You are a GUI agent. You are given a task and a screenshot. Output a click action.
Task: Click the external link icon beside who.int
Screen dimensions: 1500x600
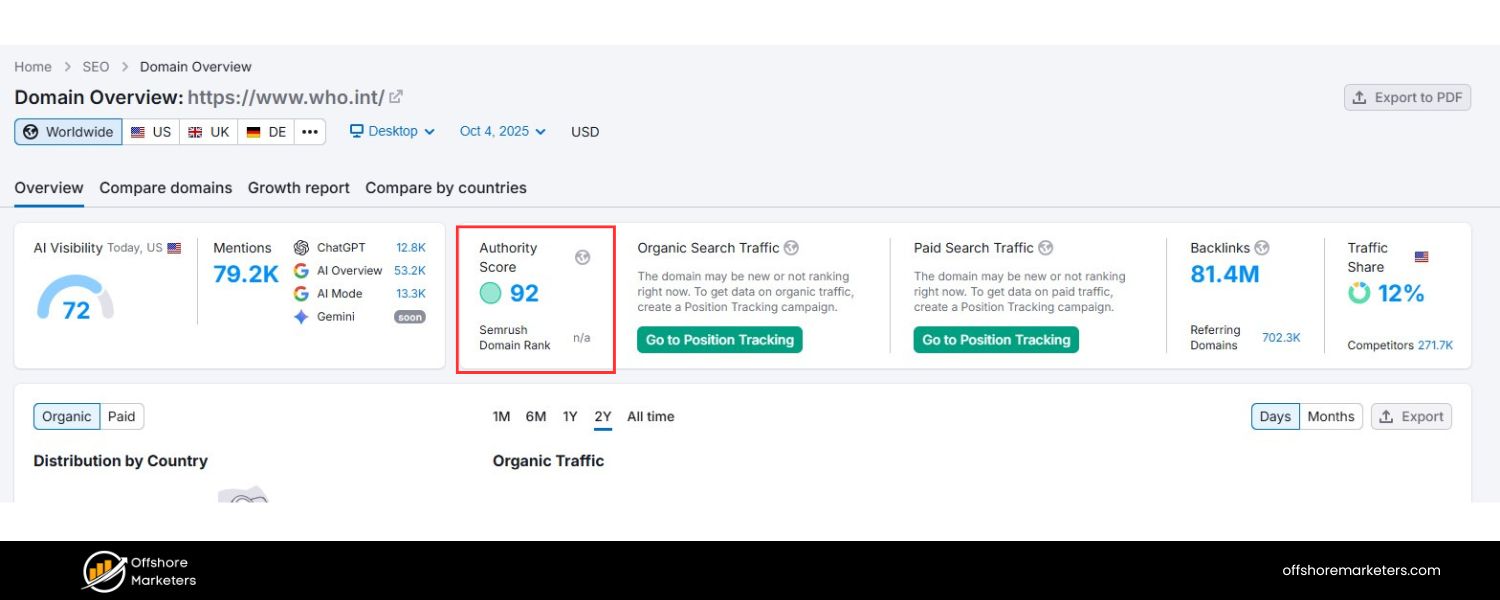[396, 97]
